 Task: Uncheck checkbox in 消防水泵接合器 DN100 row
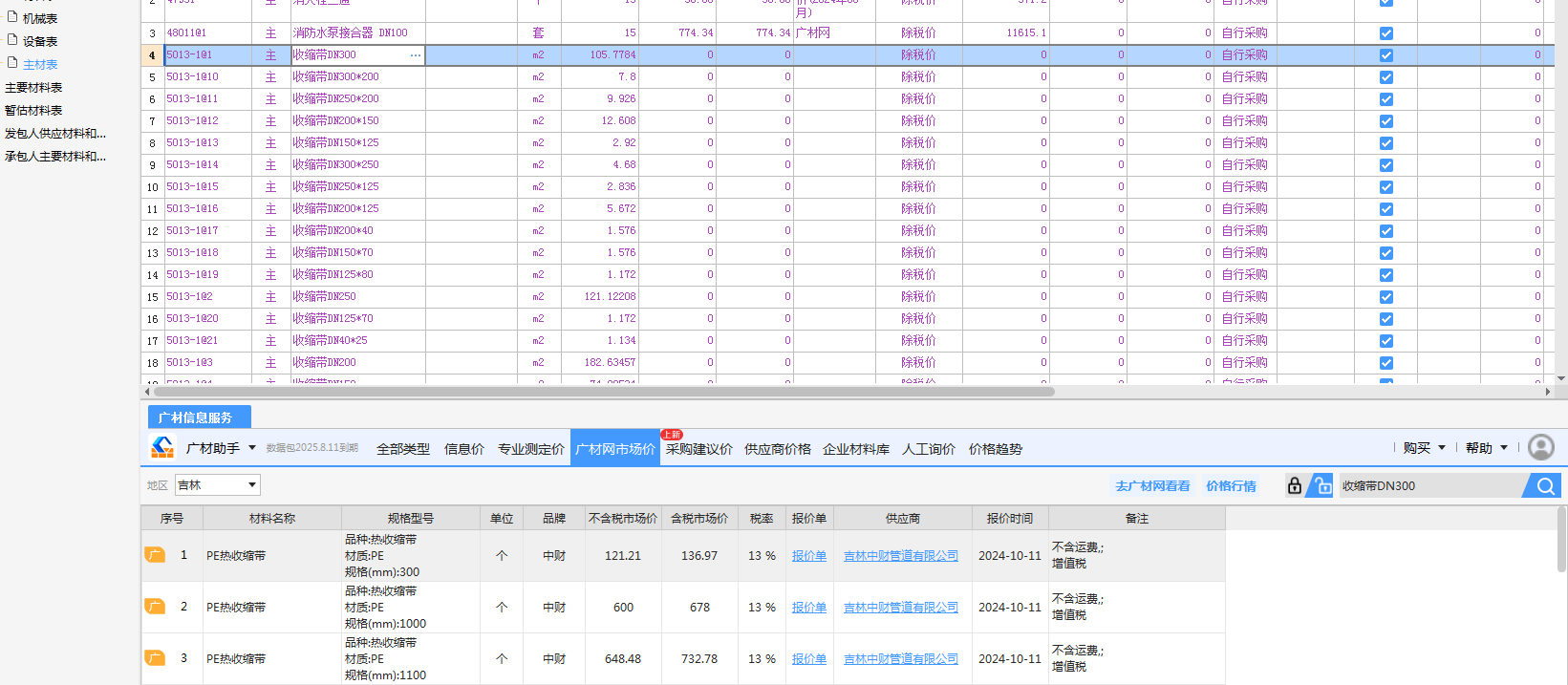1386,33
